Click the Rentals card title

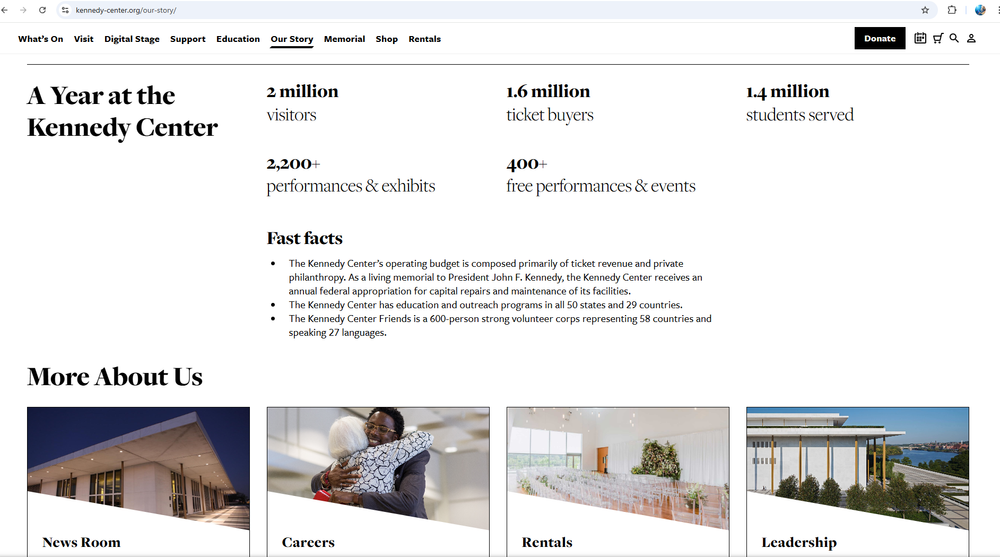coord(547,542)
